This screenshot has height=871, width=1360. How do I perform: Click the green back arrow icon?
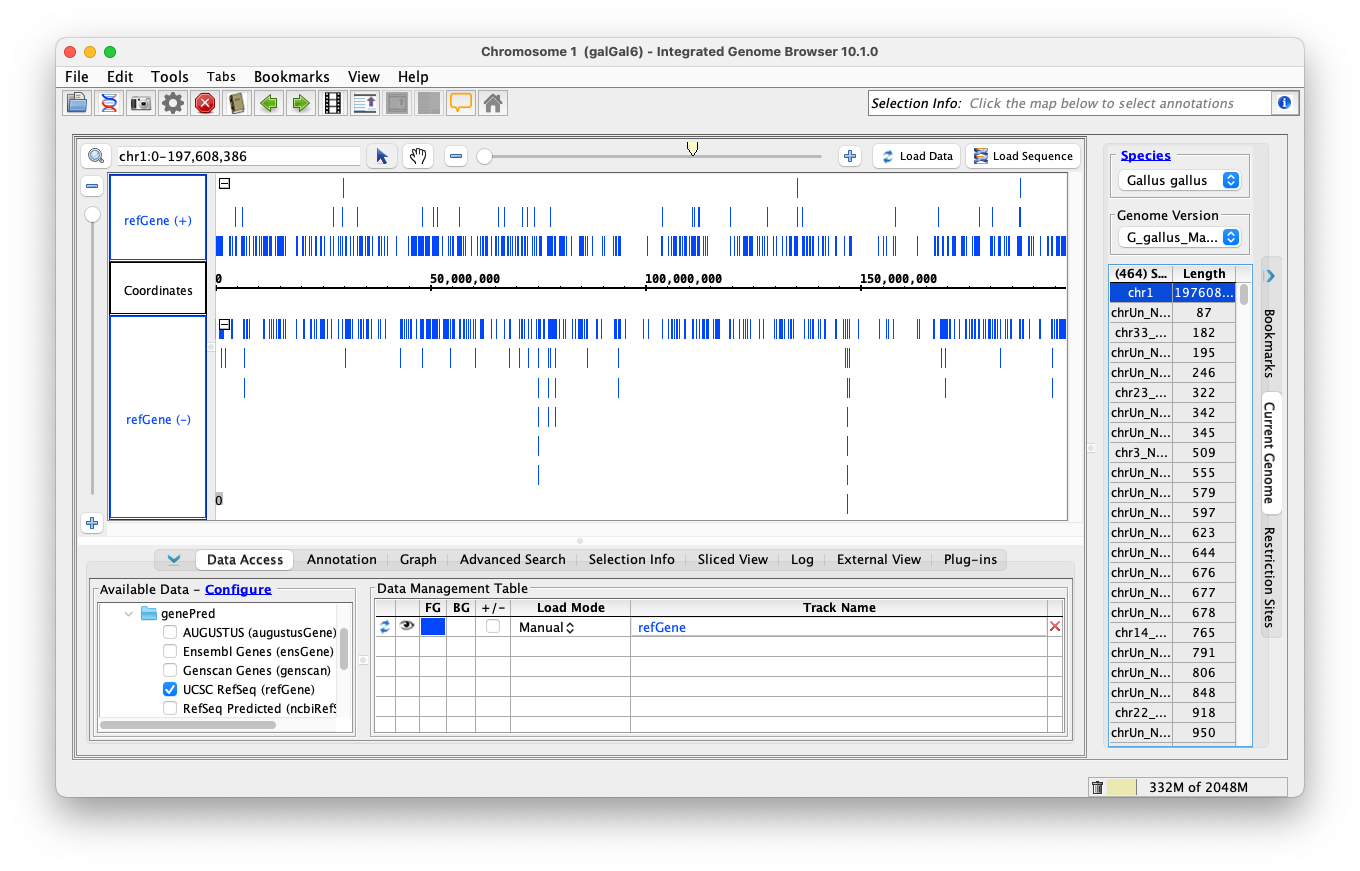268,103
